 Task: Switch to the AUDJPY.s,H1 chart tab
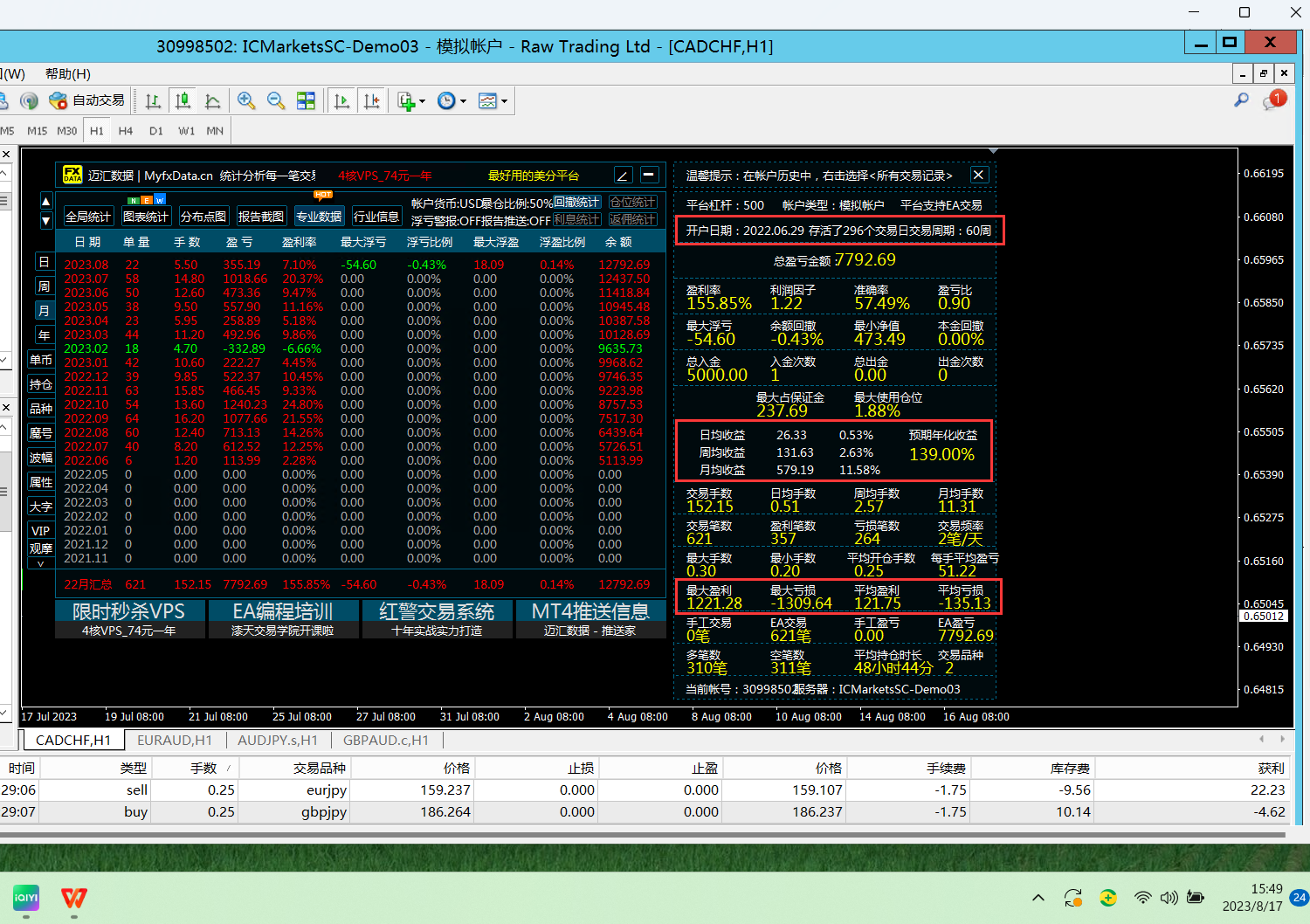pos(278,741)
